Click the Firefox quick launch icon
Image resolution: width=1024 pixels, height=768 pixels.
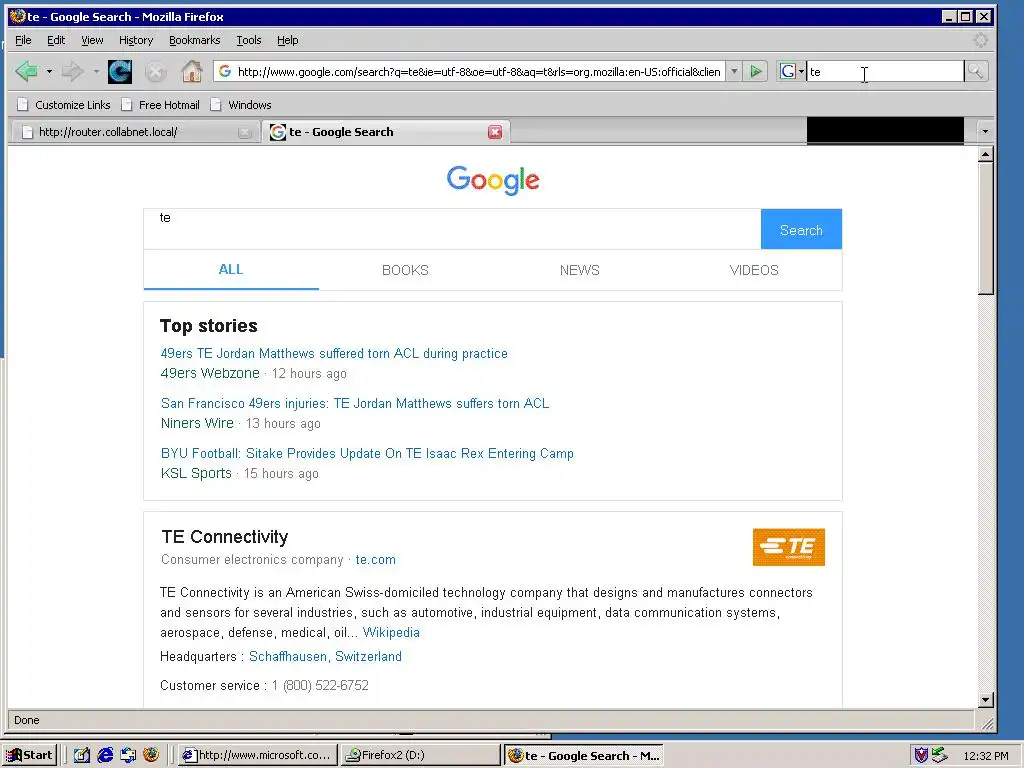[151, 755]
